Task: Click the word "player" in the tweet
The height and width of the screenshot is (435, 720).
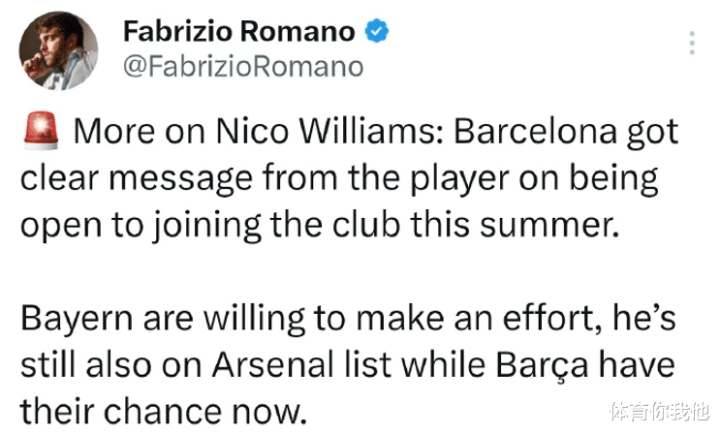Action: [x=459, y=180]
